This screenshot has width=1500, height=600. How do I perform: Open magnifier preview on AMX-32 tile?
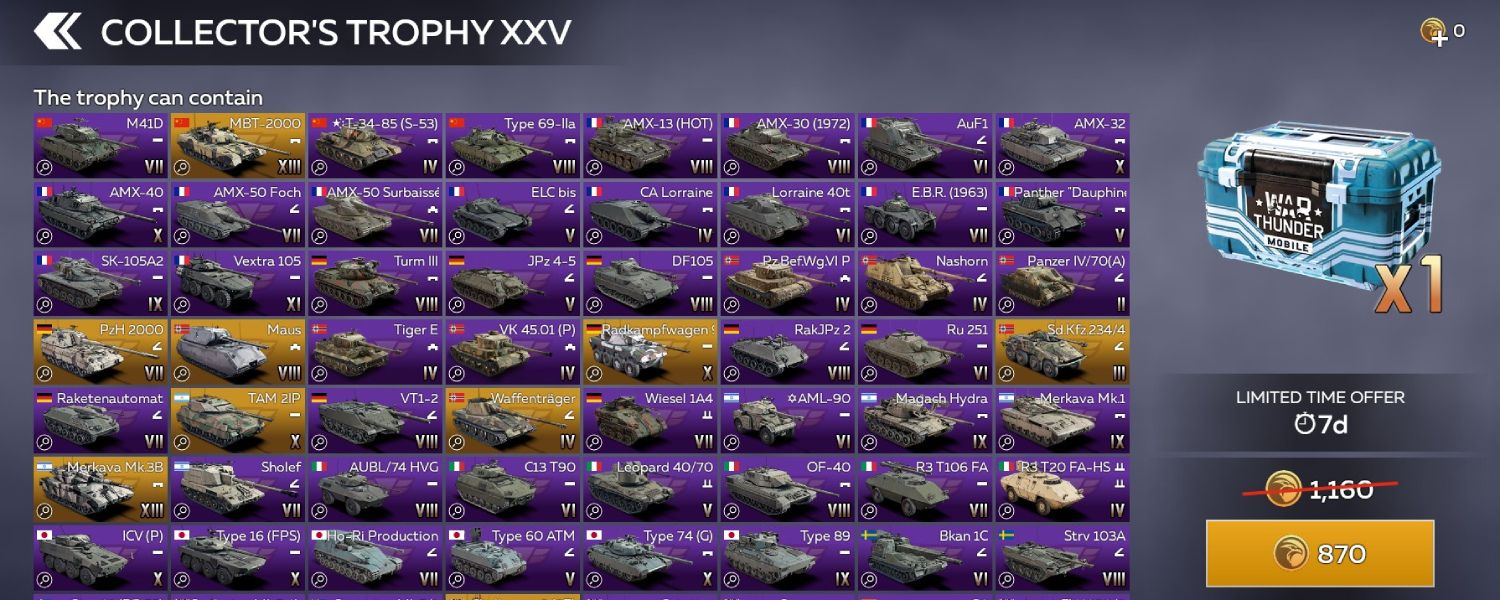click(x=1007, y=167)
